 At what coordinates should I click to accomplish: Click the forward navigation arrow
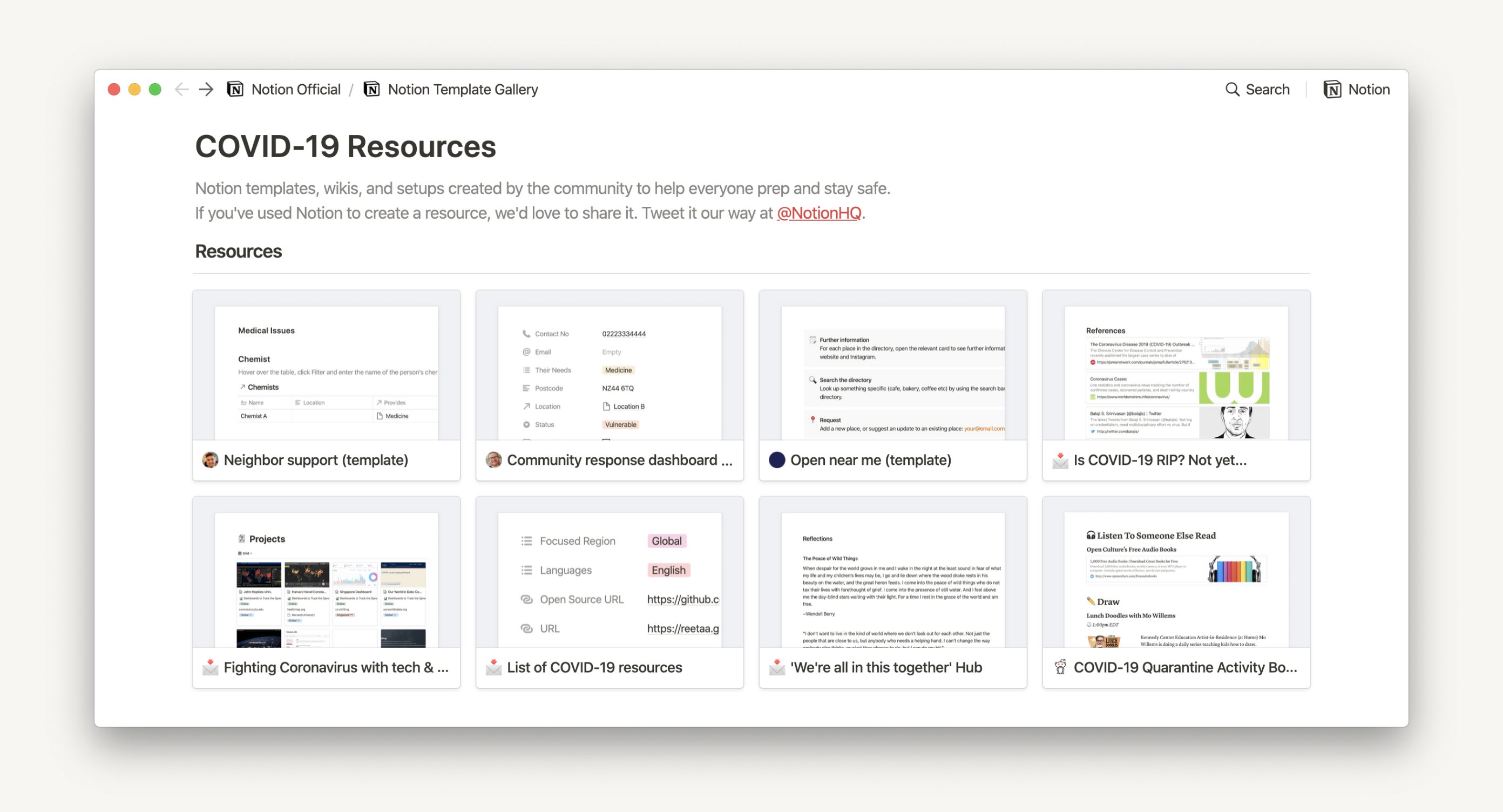(206, 89)
